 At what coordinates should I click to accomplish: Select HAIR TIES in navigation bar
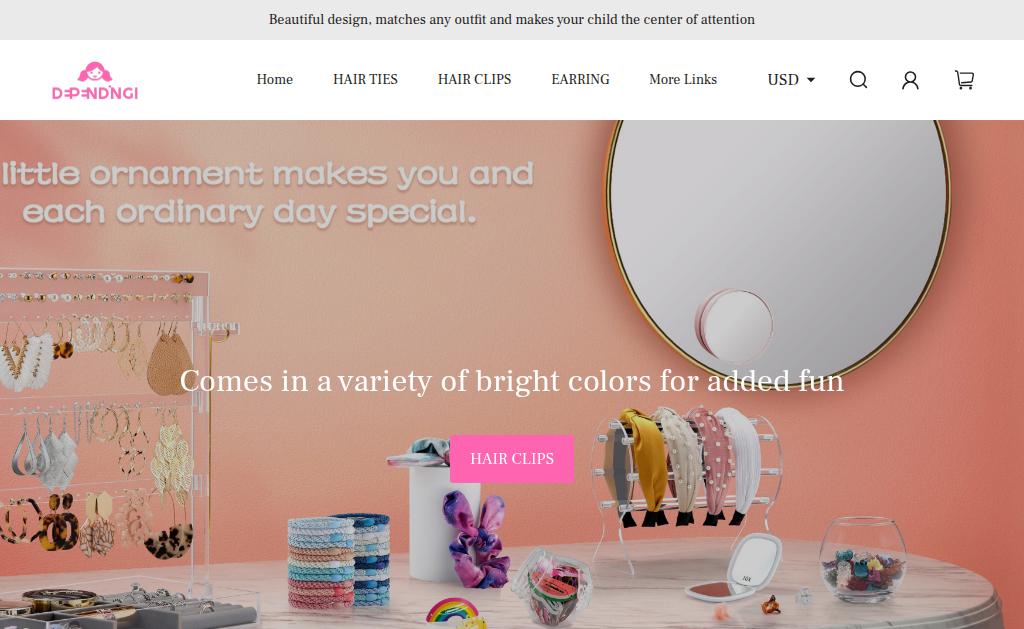pos(365,79)
